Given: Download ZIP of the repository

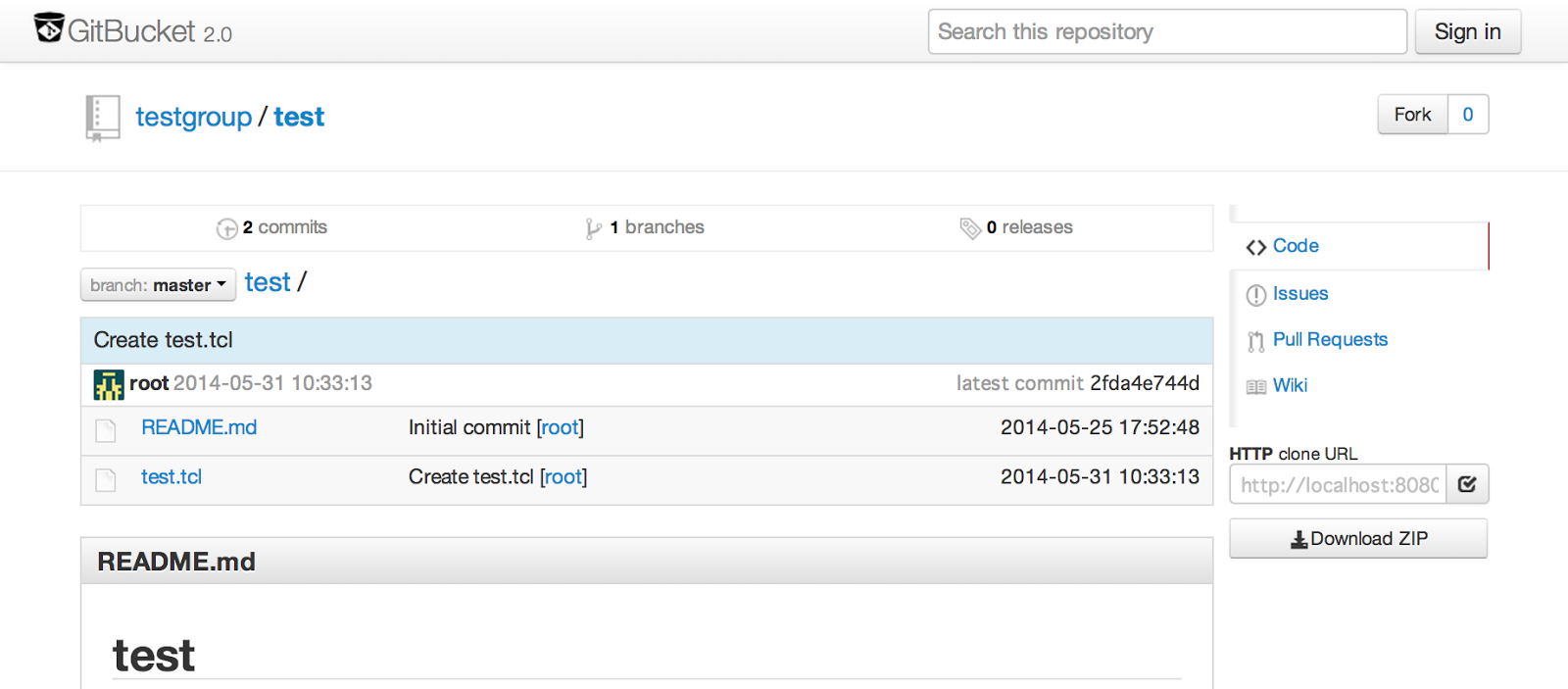Looking at the screenshot, I should click(1358, 538).
